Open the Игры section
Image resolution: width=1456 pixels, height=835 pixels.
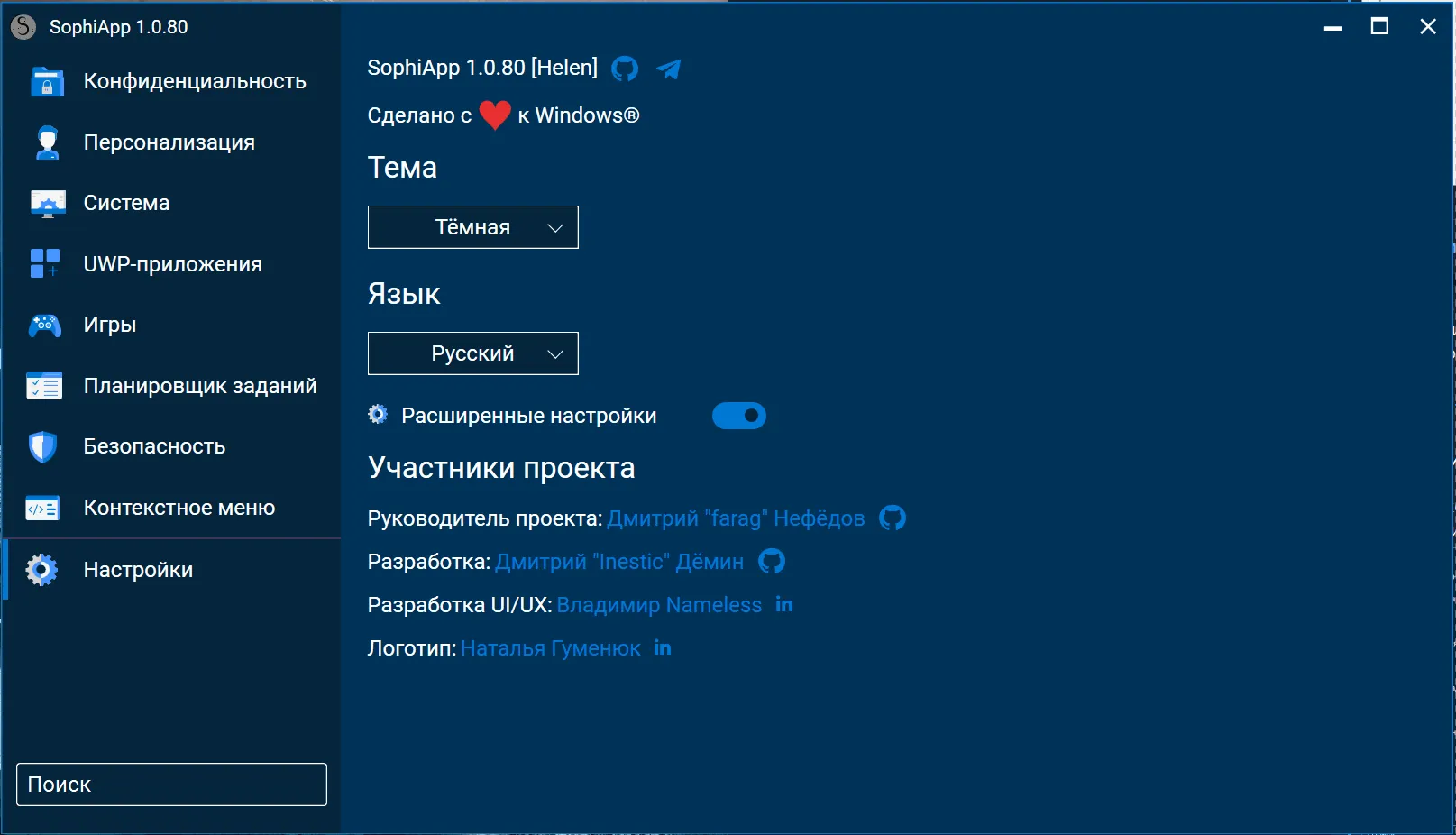[171, 325]
